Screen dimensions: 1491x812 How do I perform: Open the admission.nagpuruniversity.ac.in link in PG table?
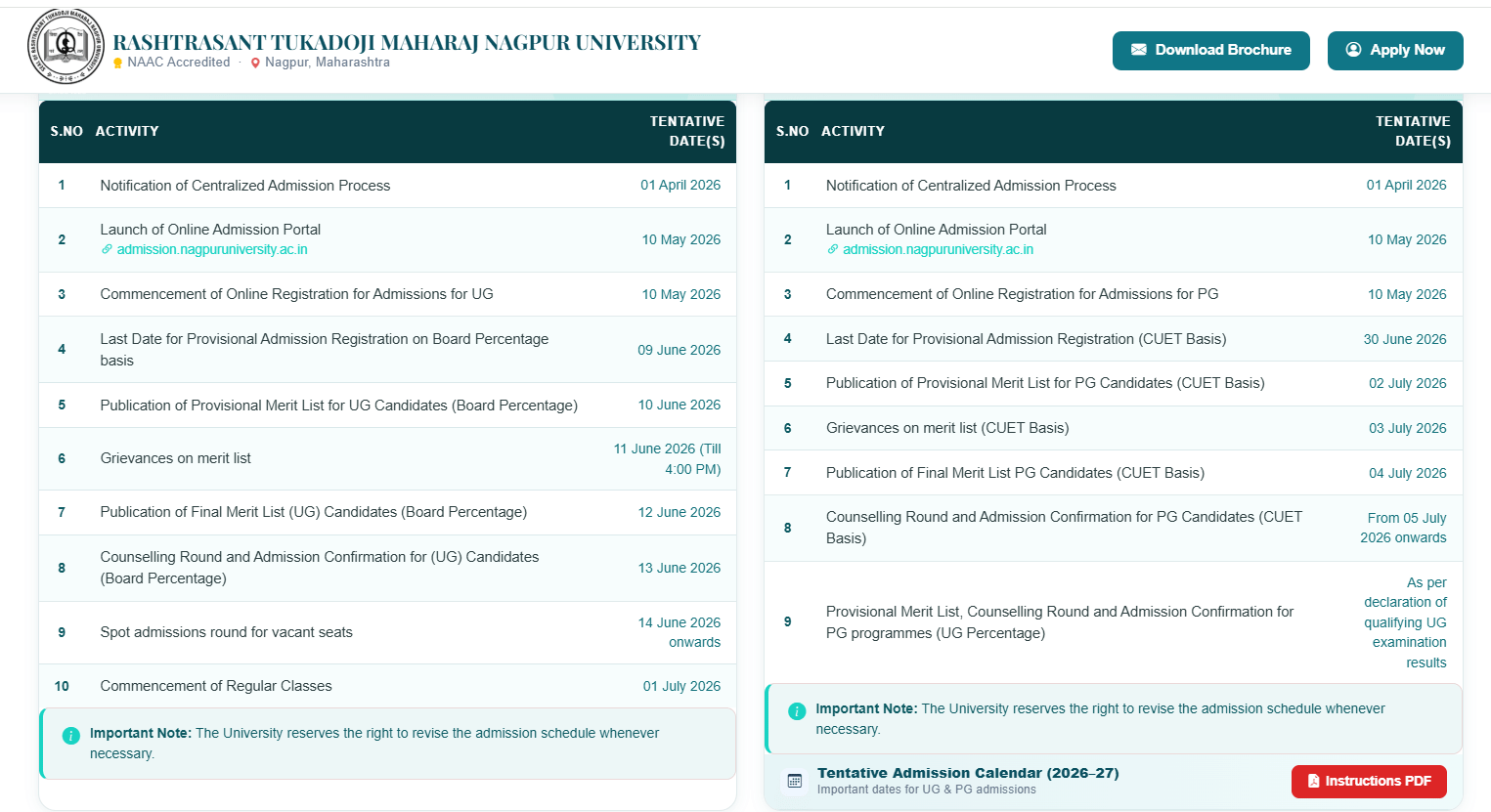pyautogui.click(x=938, y=250)
